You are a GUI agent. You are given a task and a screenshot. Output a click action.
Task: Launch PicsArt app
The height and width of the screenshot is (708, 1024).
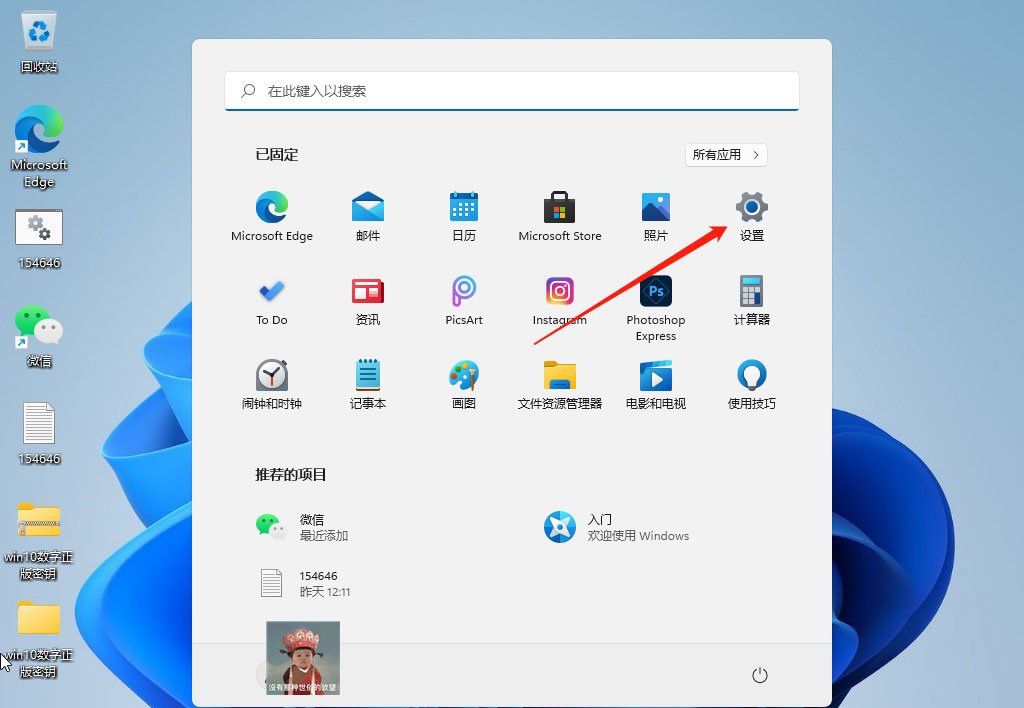[x=464, y=300]
